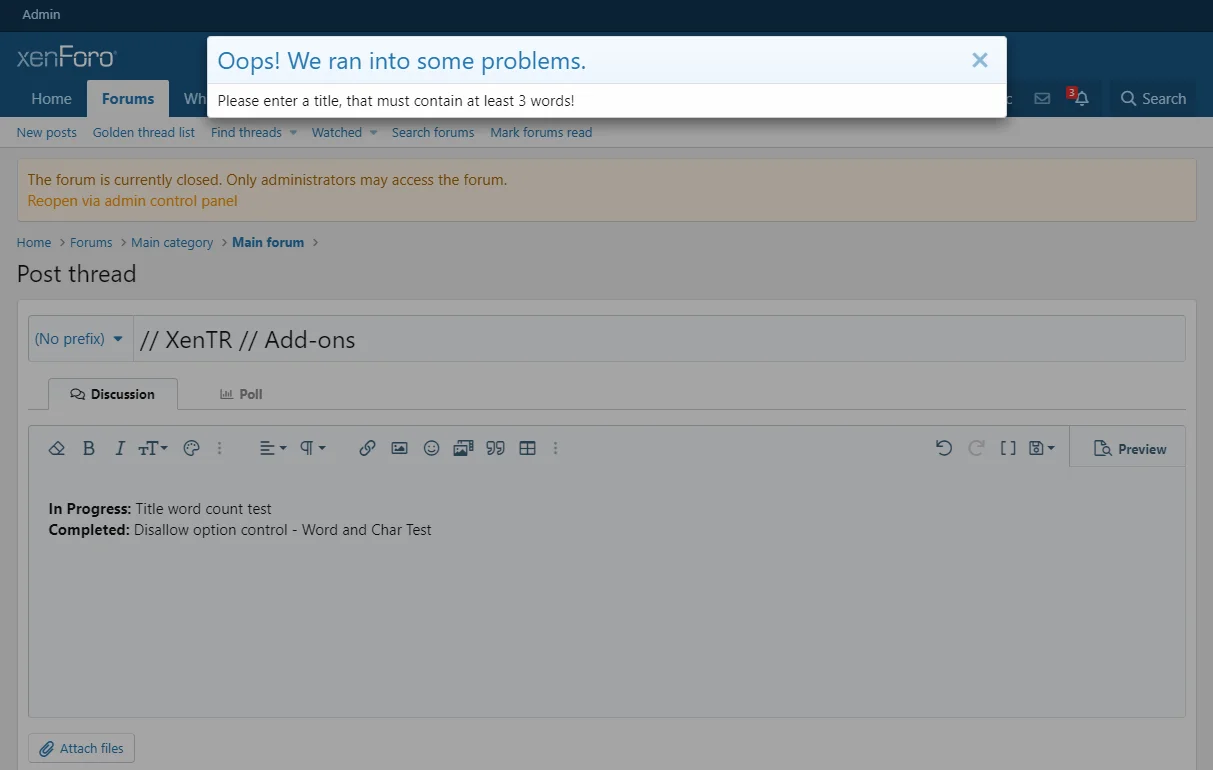Click the XenForo logo
Screen dimensions: 1213x770
(66, 58)
